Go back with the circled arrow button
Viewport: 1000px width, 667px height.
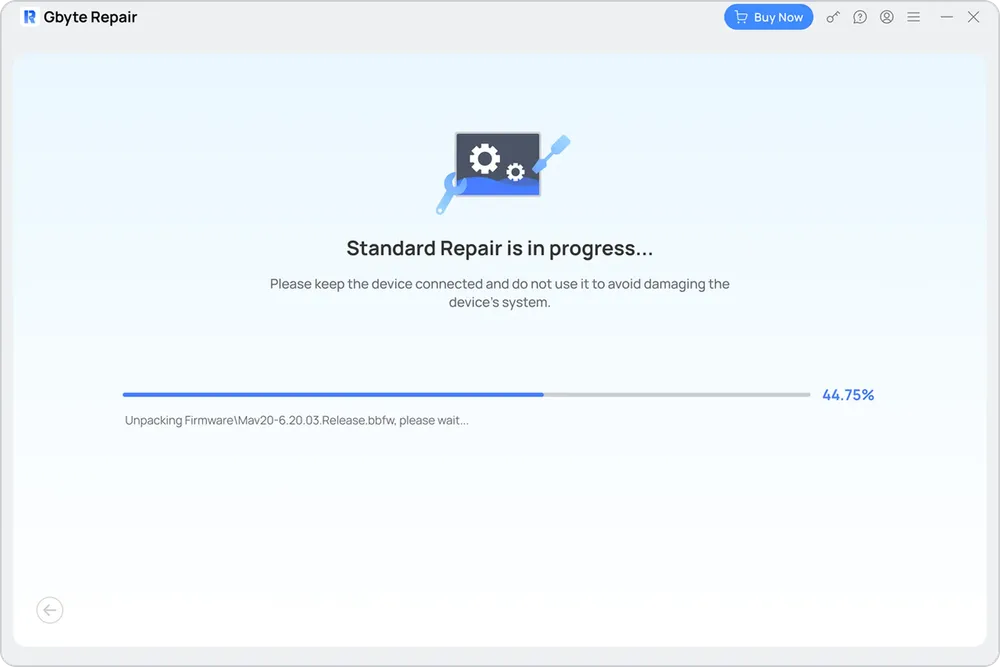[50, 610]
